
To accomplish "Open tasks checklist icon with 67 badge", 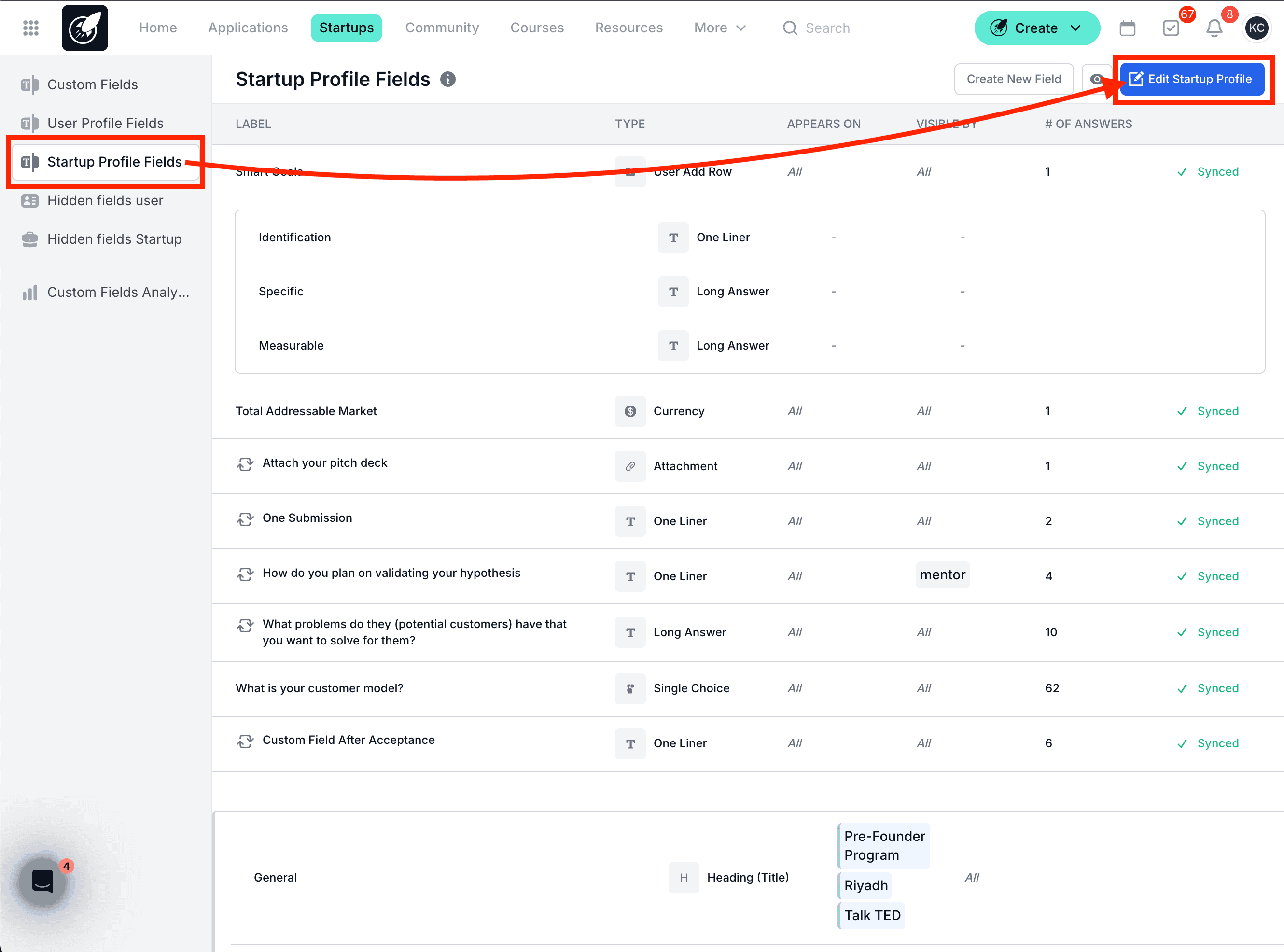I will tap(1171, 28).
